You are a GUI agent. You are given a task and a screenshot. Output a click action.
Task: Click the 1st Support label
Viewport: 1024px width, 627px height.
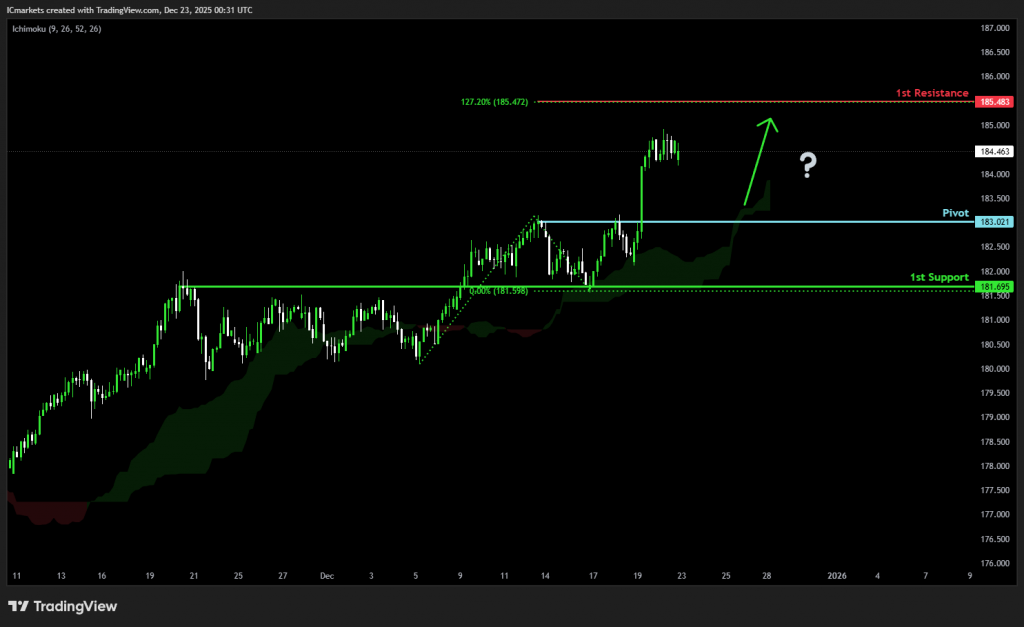(x=939, y=276)
